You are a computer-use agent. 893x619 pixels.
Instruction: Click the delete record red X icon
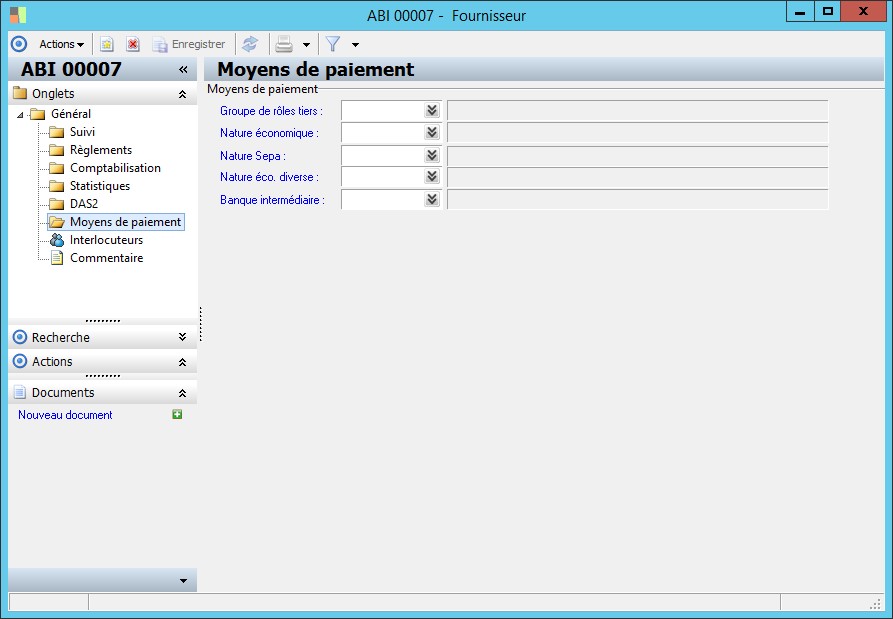pos(133,44)
